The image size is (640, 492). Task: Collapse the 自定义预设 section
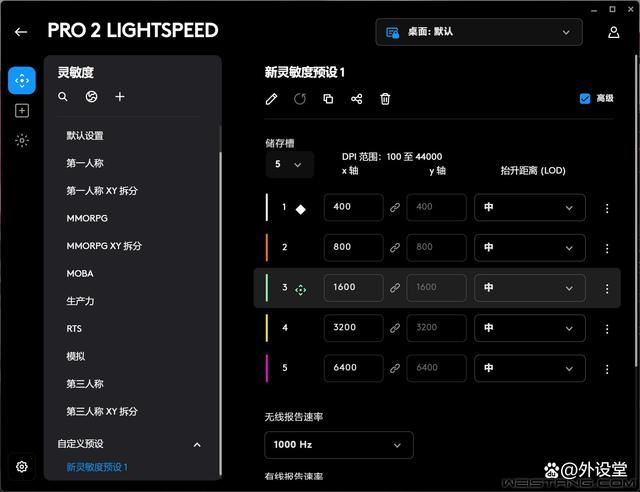[197, 444]
